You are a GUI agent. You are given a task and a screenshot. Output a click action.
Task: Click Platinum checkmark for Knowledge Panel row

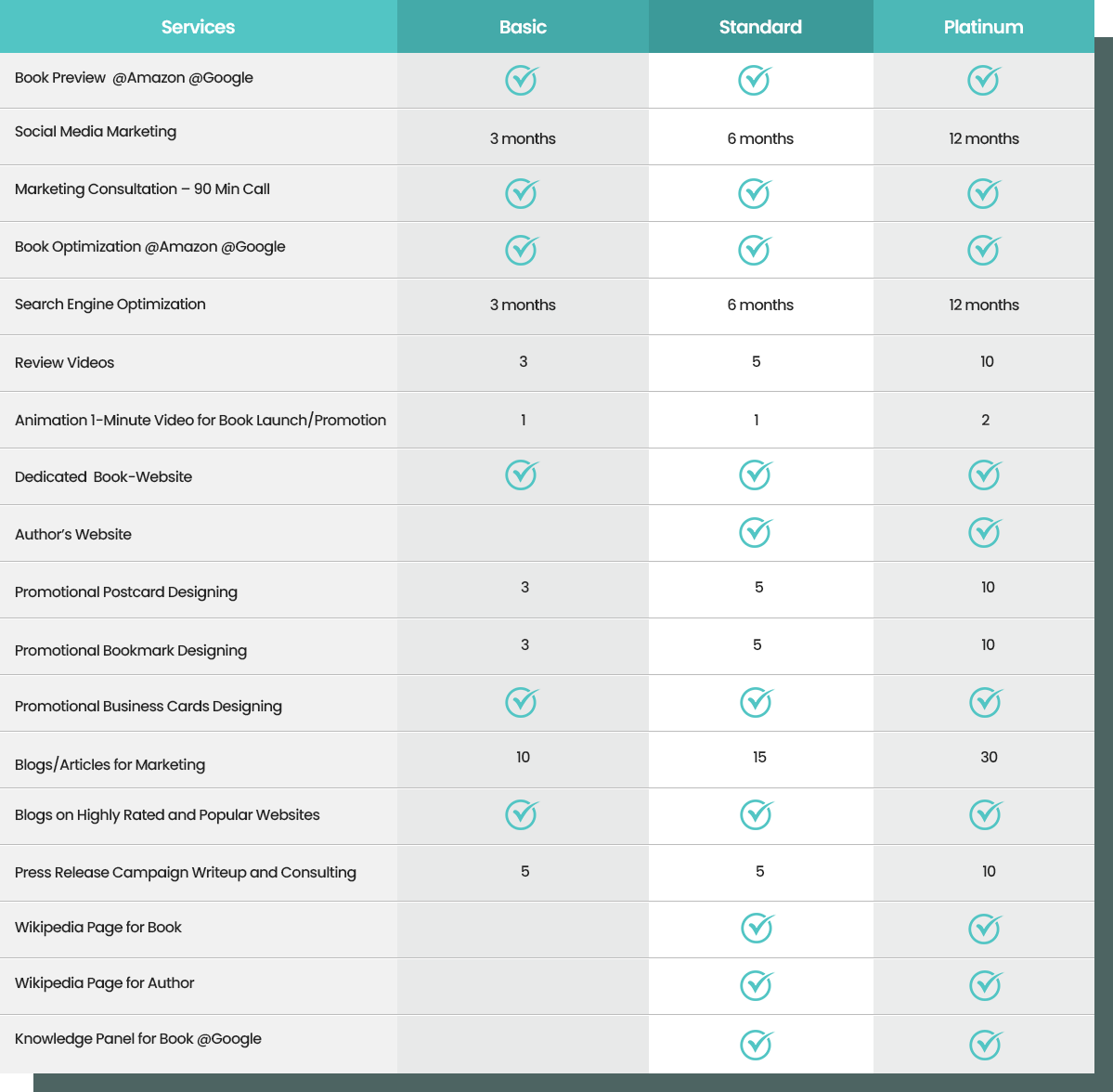[x=985, y=1044]
